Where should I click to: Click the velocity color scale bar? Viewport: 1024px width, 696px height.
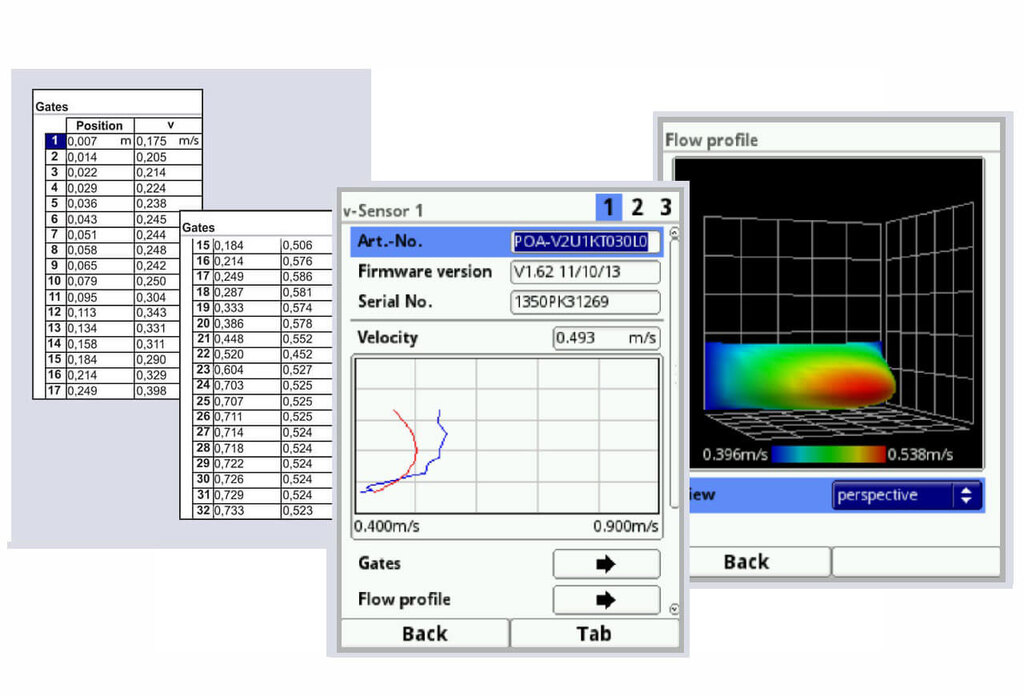[828, 455]
